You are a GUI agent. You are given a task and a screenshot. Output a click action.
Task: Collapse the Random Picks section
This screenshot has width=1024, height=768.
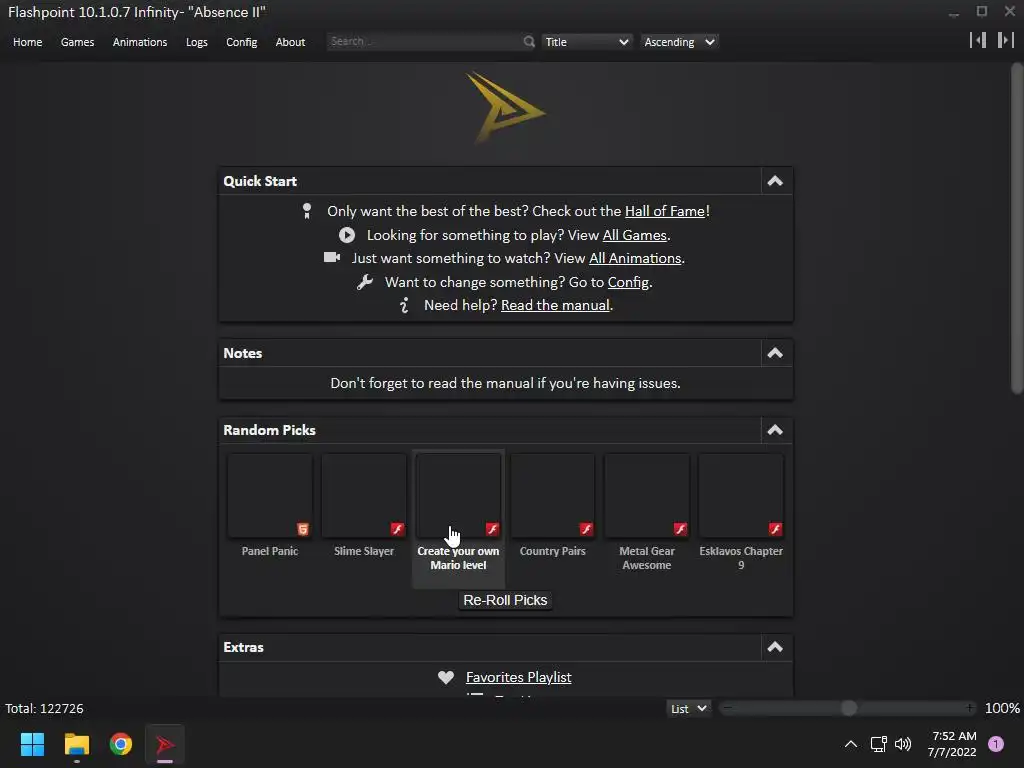coord(775,430)
